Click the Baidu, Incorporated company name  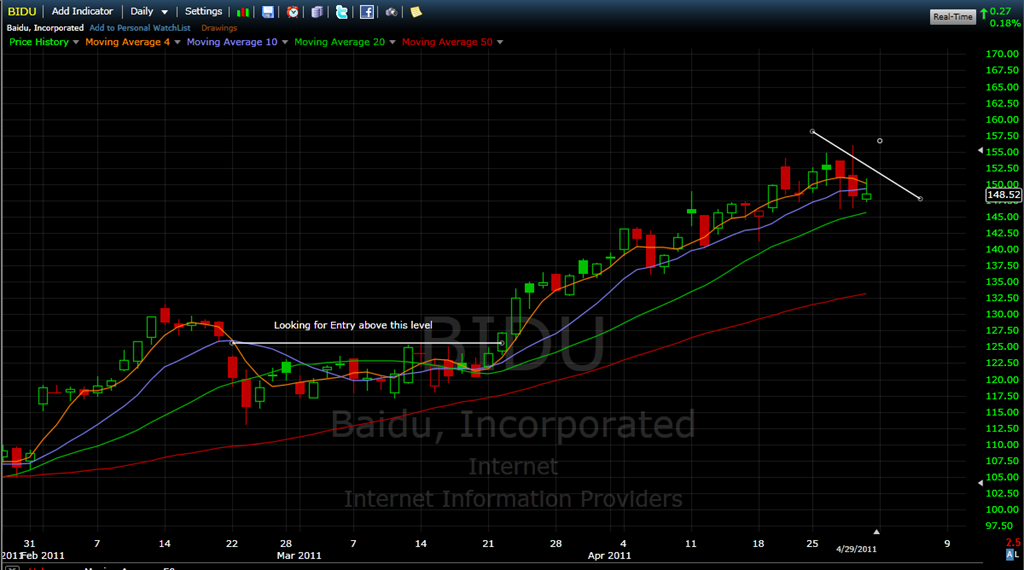(x=45, y=27)
